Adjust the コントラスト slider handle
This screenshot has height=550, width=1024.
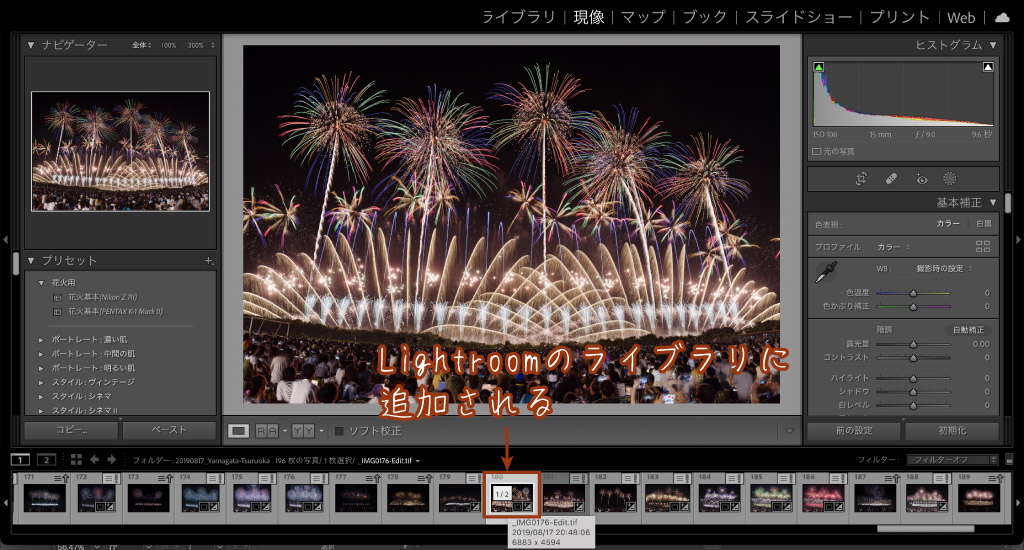(x=913, y=358)
